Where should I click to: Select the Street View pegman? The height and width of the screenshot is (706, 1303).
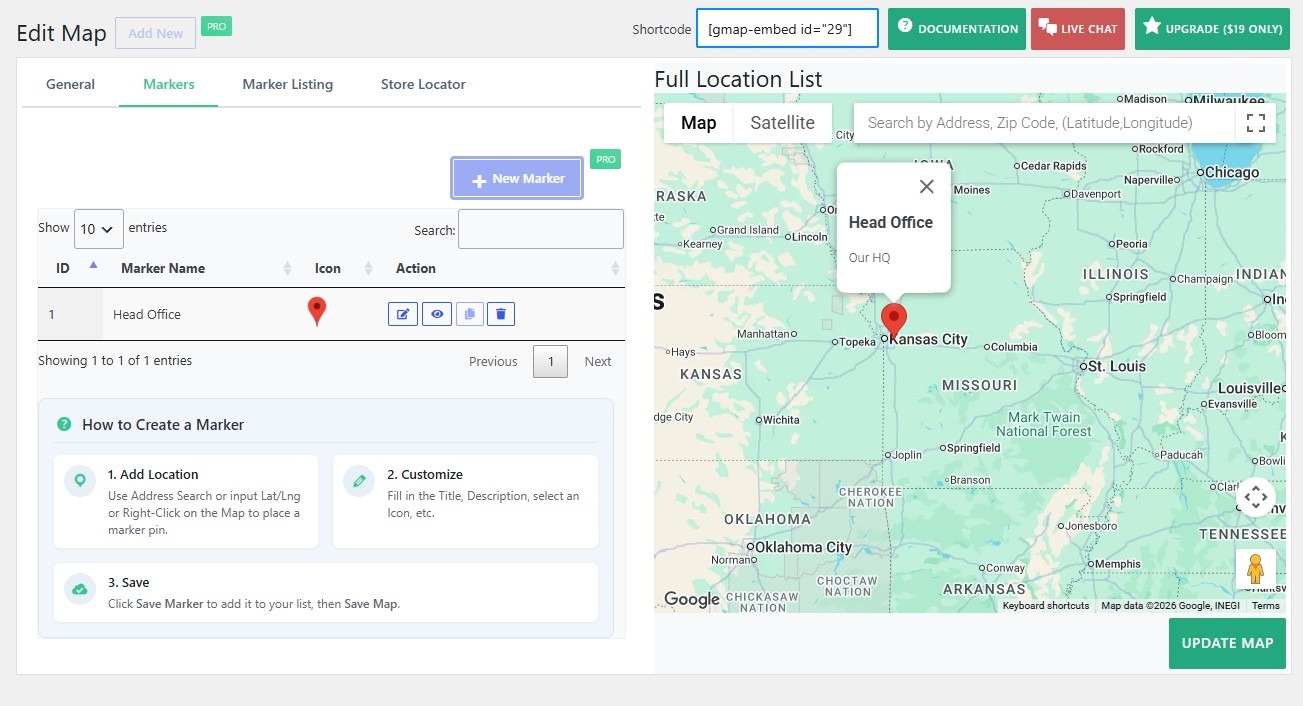1256,569
